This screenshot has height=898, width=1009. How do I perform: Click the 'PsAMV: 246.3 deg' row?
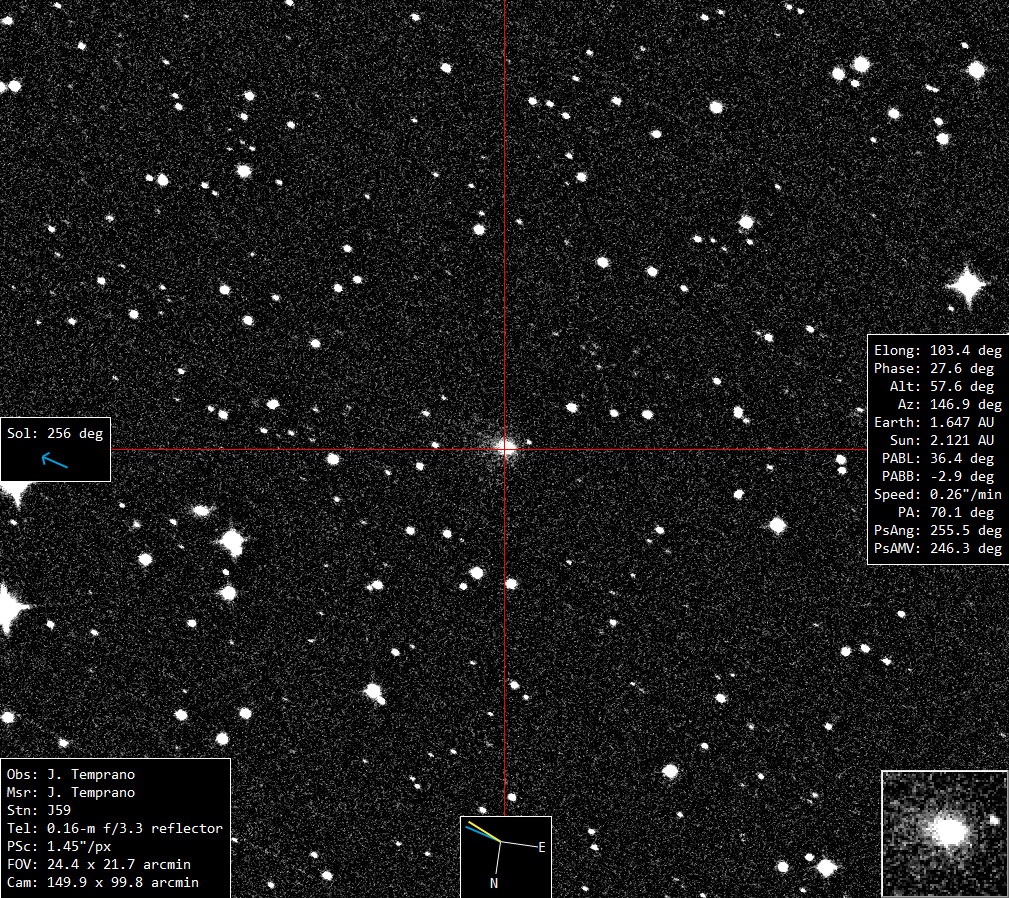(938, 549)
